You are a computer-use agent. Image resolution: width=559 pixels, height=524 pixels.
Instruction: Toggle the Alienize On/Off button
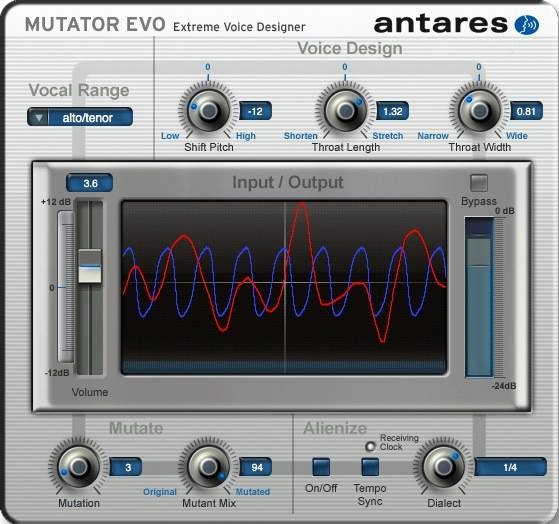(x=321, y=467)
